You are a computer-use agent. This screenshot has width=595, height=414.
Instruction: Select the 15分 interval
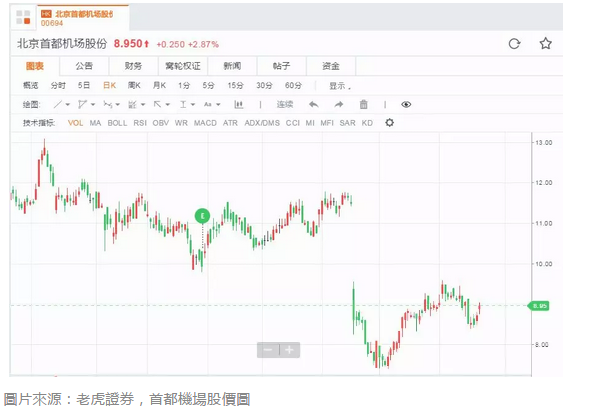coord(235,85)
